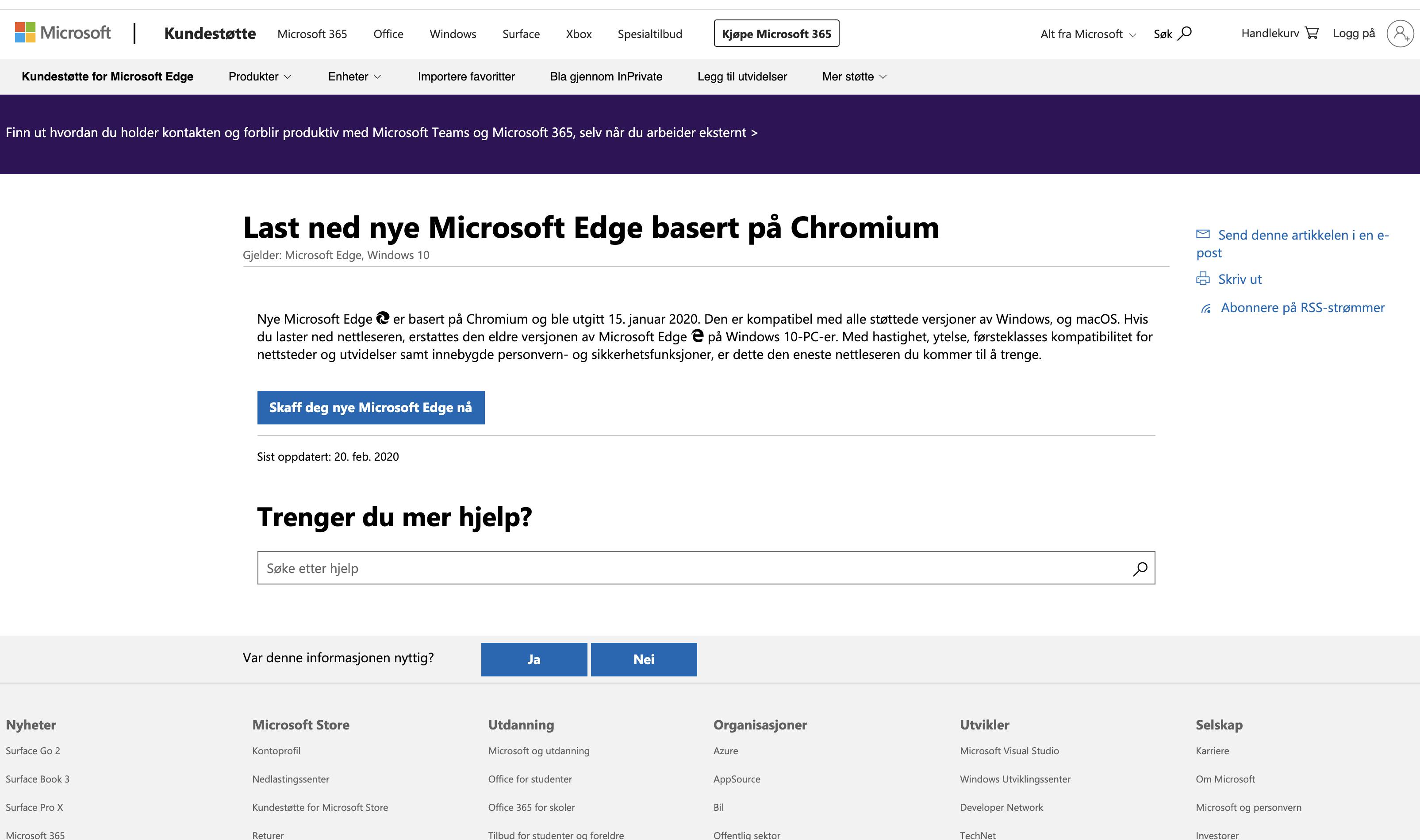Click the new Edge logo in article text

click(383, 318)
